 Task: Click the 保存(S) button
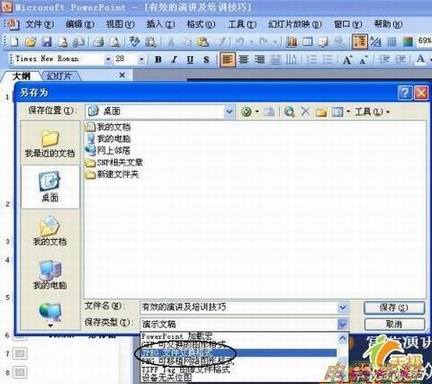click(394, 307)
